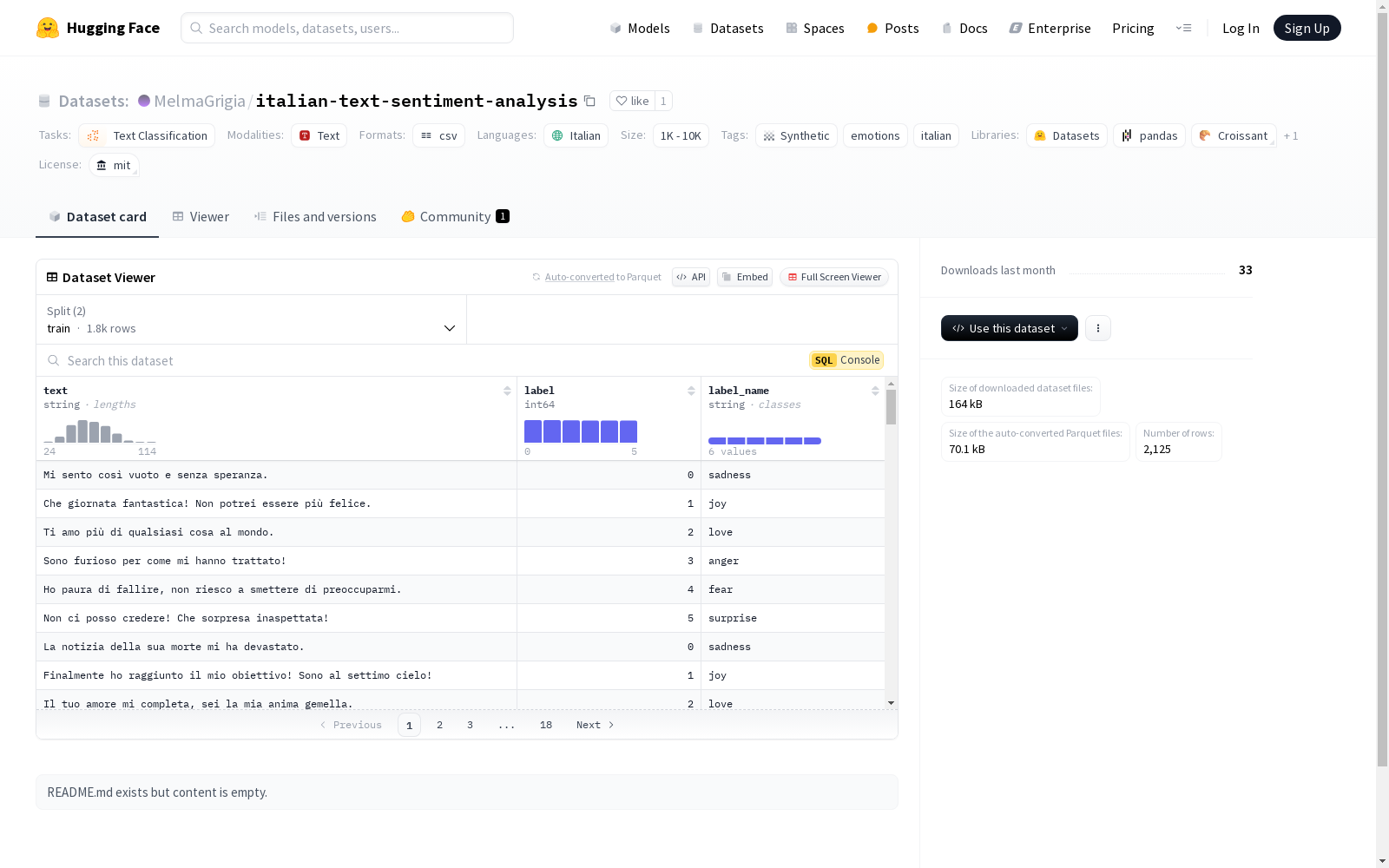Click the Croissant library tag
The image size is (1389, 868).
1234,135
